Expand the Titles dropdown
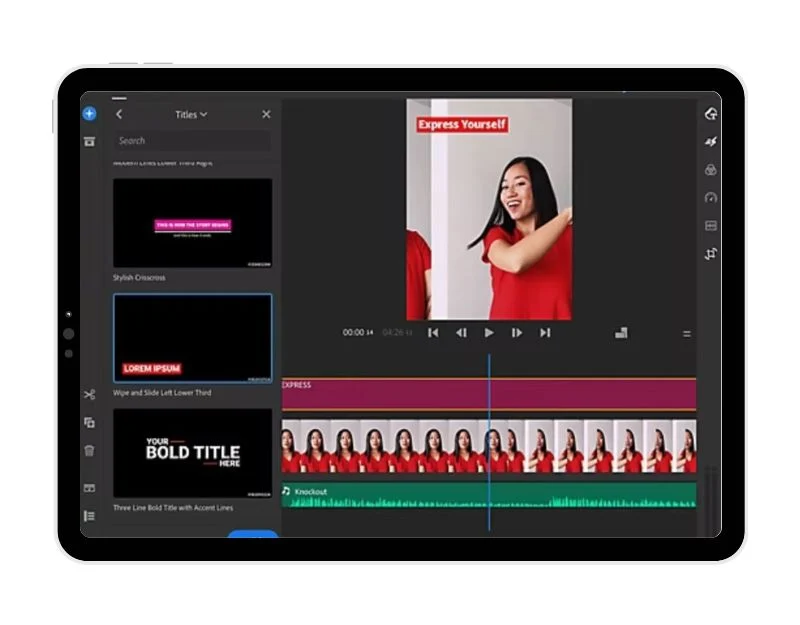800x625 pixels. tap(191, 115)
